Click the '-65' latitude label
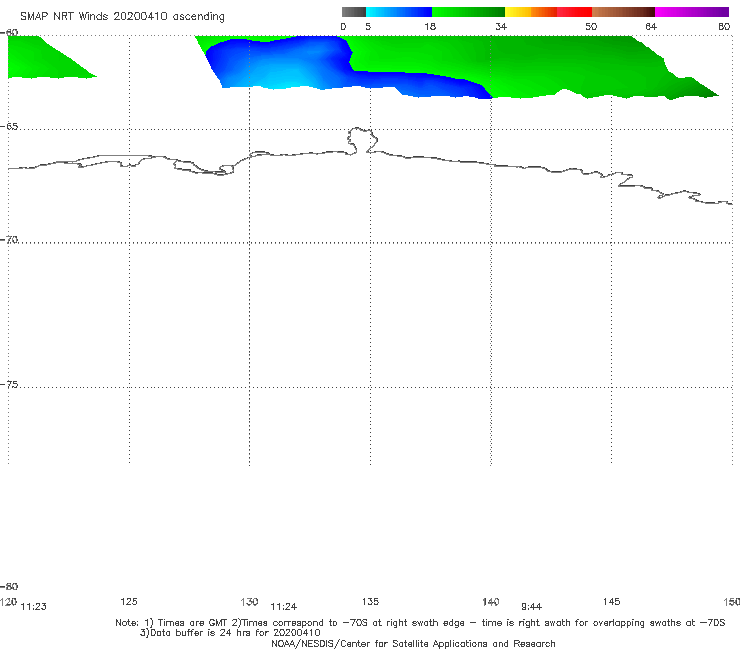The width and height of the screenshot is (740, 650). point(9,127)
